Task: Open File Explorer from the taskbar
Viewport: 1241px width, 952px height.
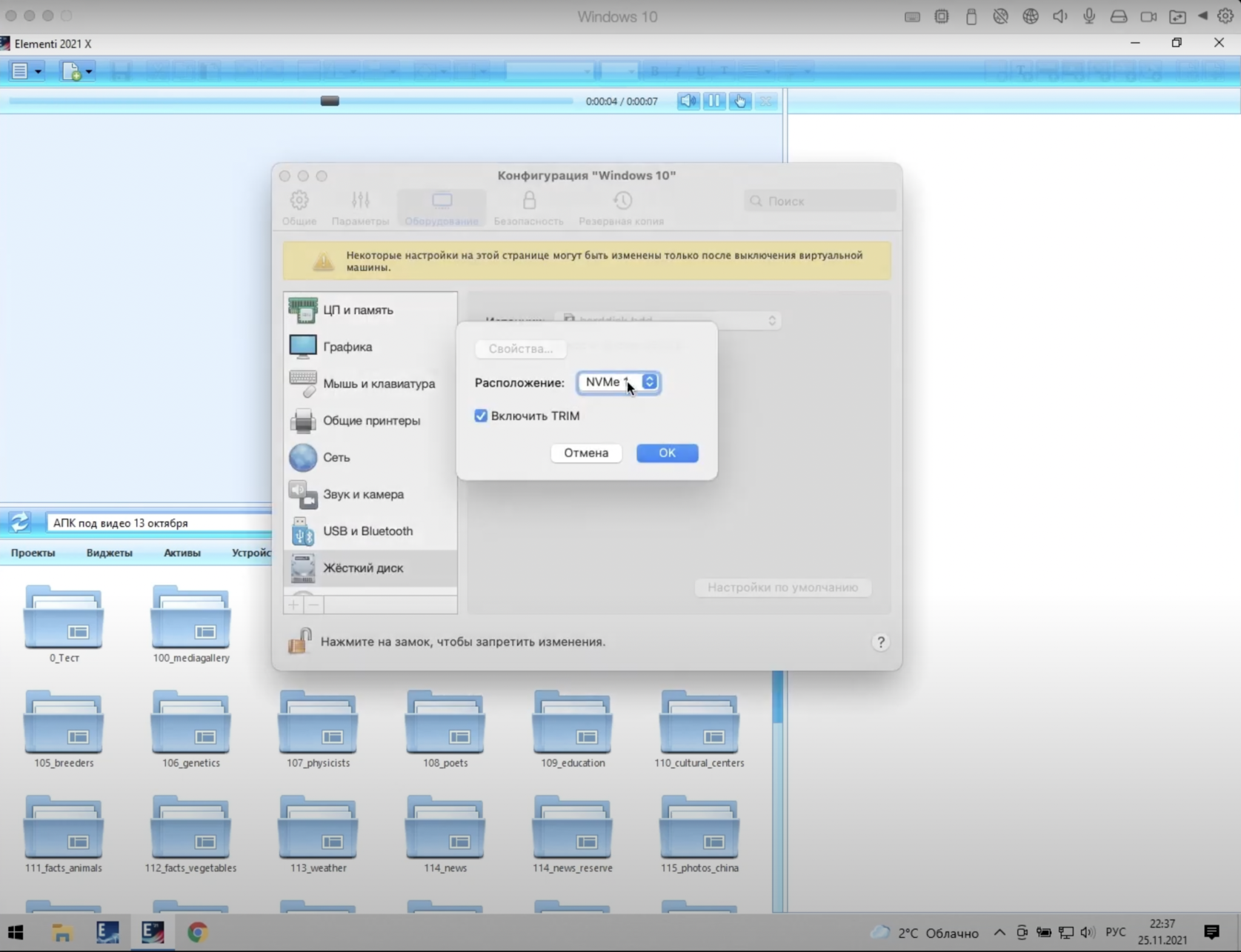Action: point(61,933)
